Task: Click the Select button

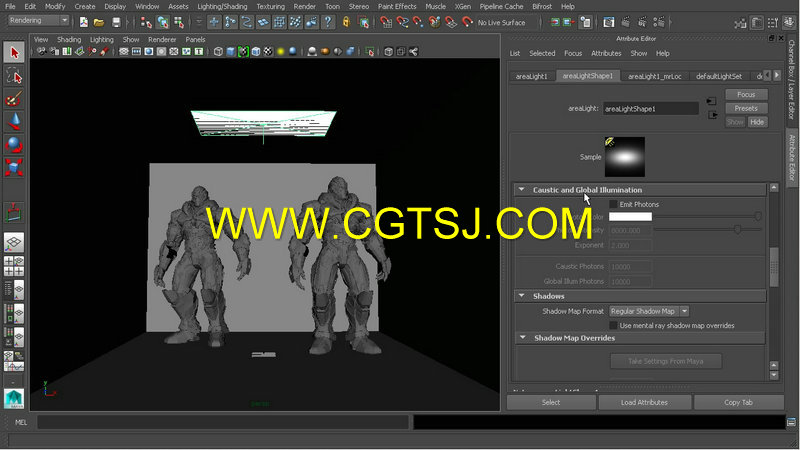Action: (551, 402)
